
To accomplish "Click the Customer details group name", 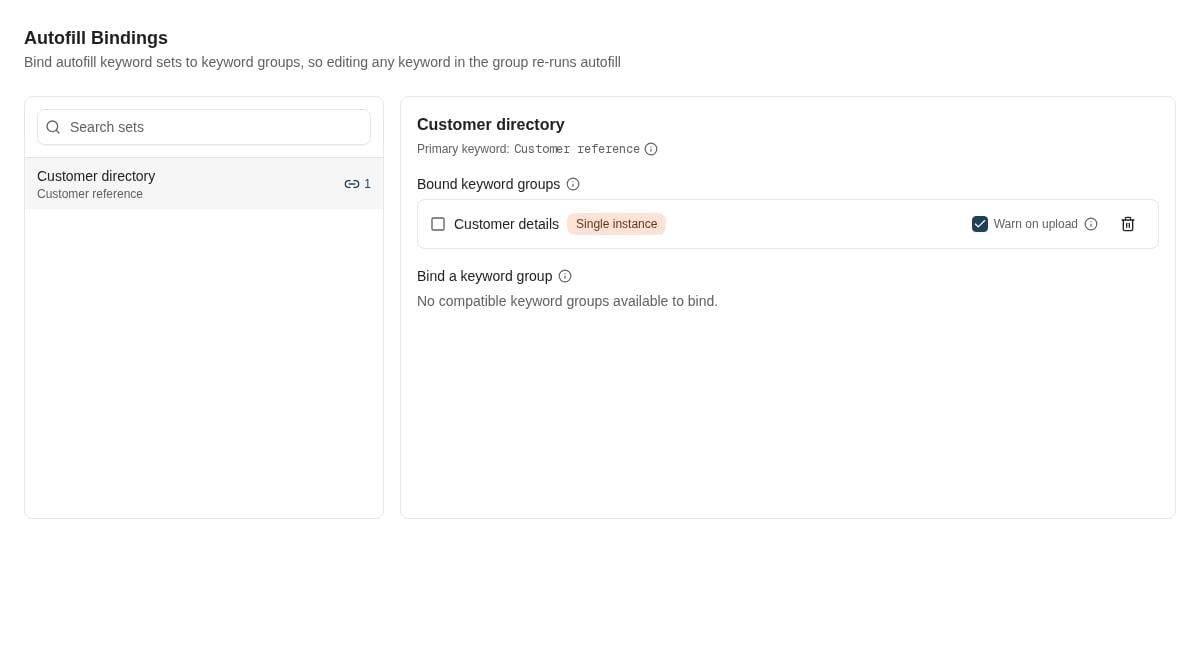I will (506, 224).
